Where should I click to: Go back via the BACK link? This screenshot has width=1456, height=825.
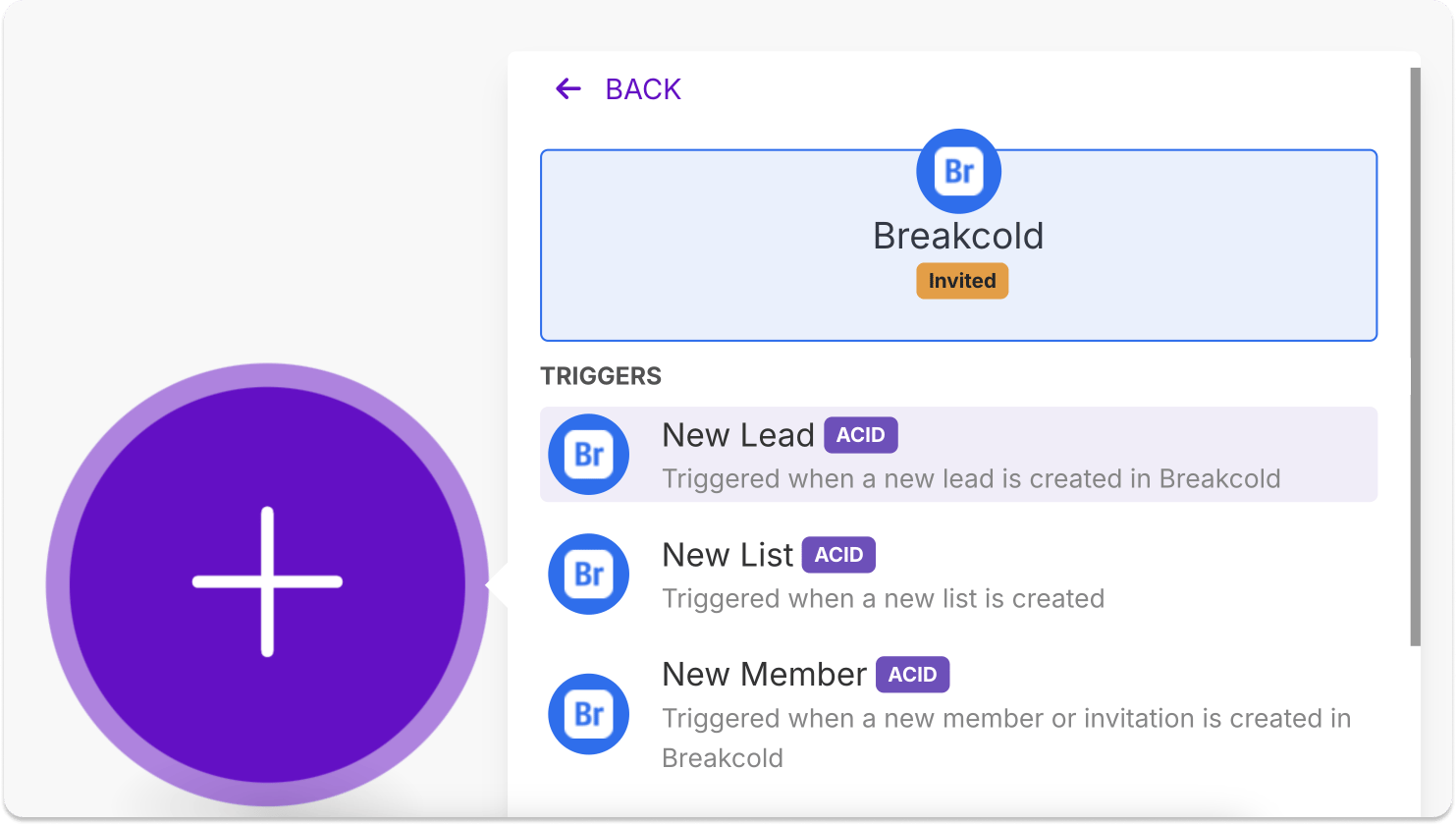pyautogui.click(x=643, y=89)
